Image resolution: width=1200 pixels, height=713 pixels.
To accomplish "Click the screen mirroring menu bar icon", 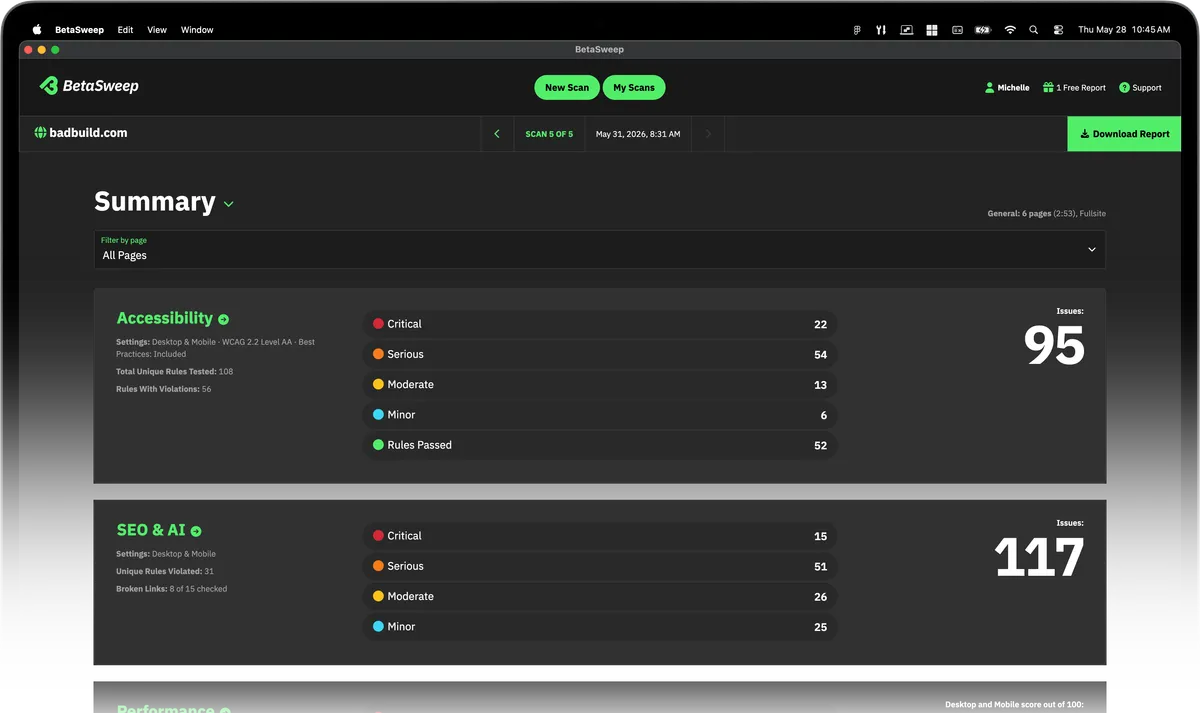I will click(907, 30).
